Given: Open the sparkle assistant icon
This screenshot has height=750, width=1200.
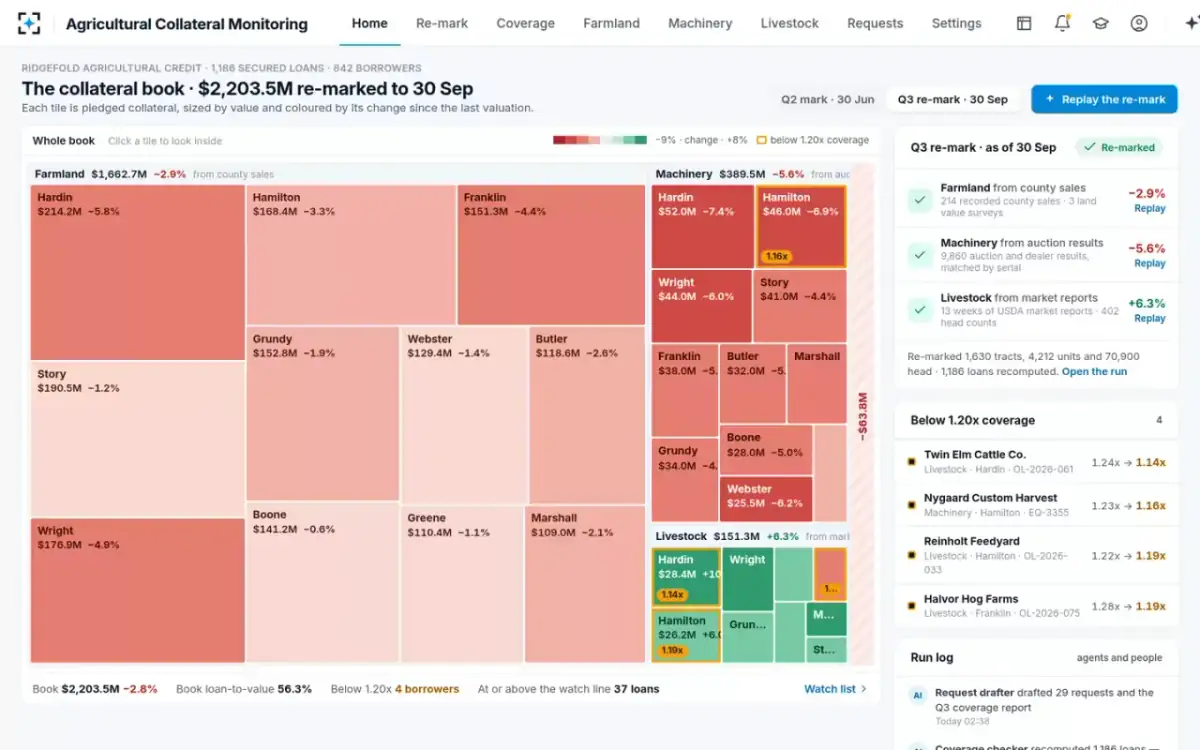Looking at the screenshot, I should (x=1190, y=23).
